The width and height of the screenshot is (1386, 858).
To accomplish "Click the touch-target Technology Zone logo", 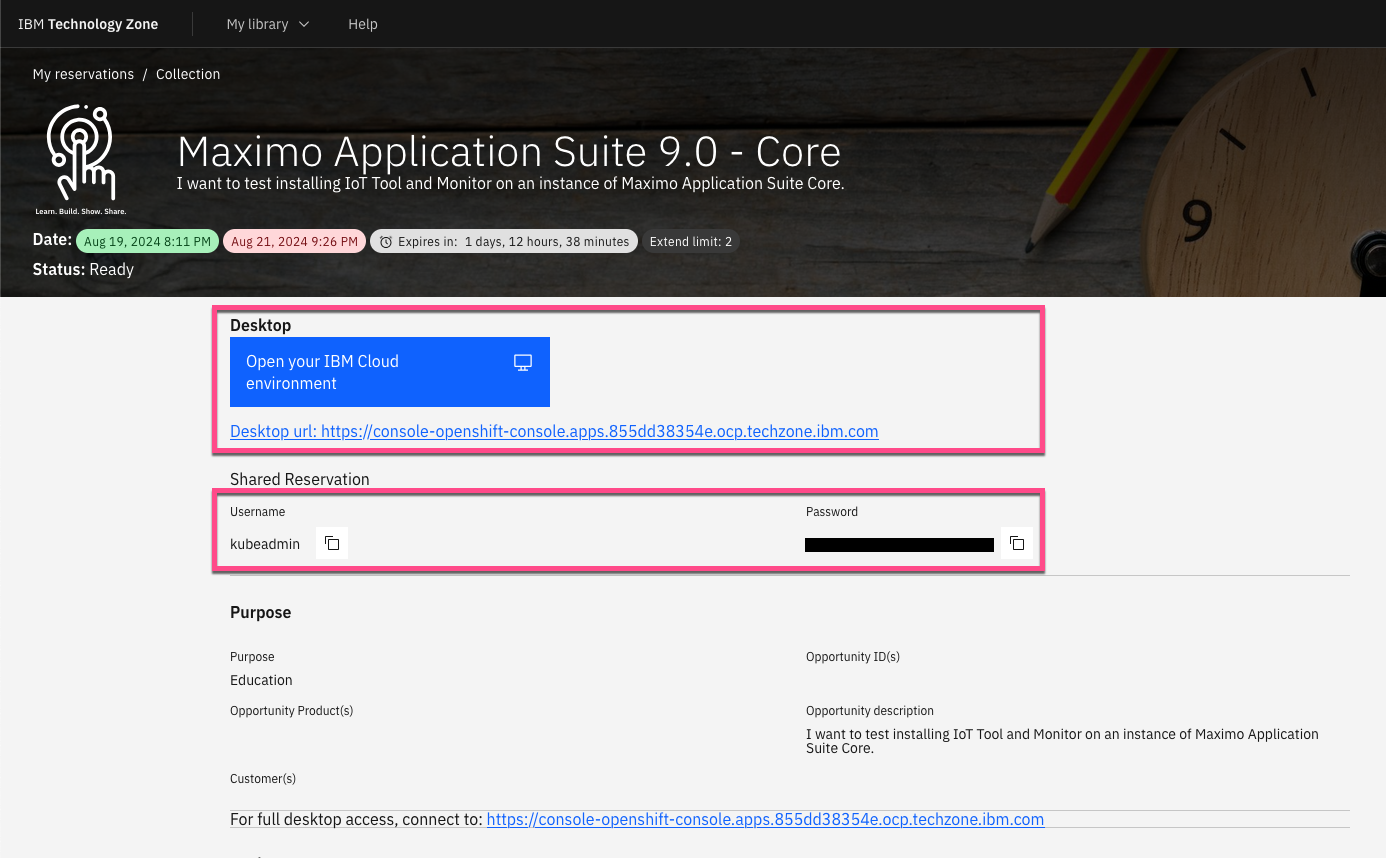I will 81,159.
